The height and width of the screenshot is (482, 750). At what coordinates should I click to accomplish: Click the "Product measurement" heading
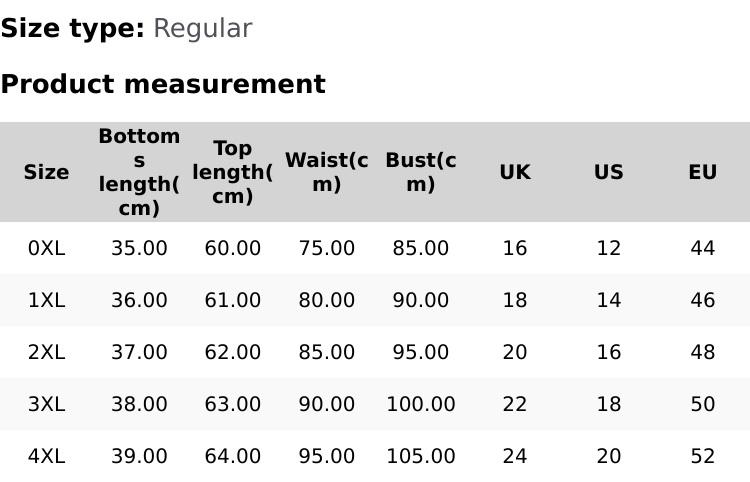[x=163, y=84]
